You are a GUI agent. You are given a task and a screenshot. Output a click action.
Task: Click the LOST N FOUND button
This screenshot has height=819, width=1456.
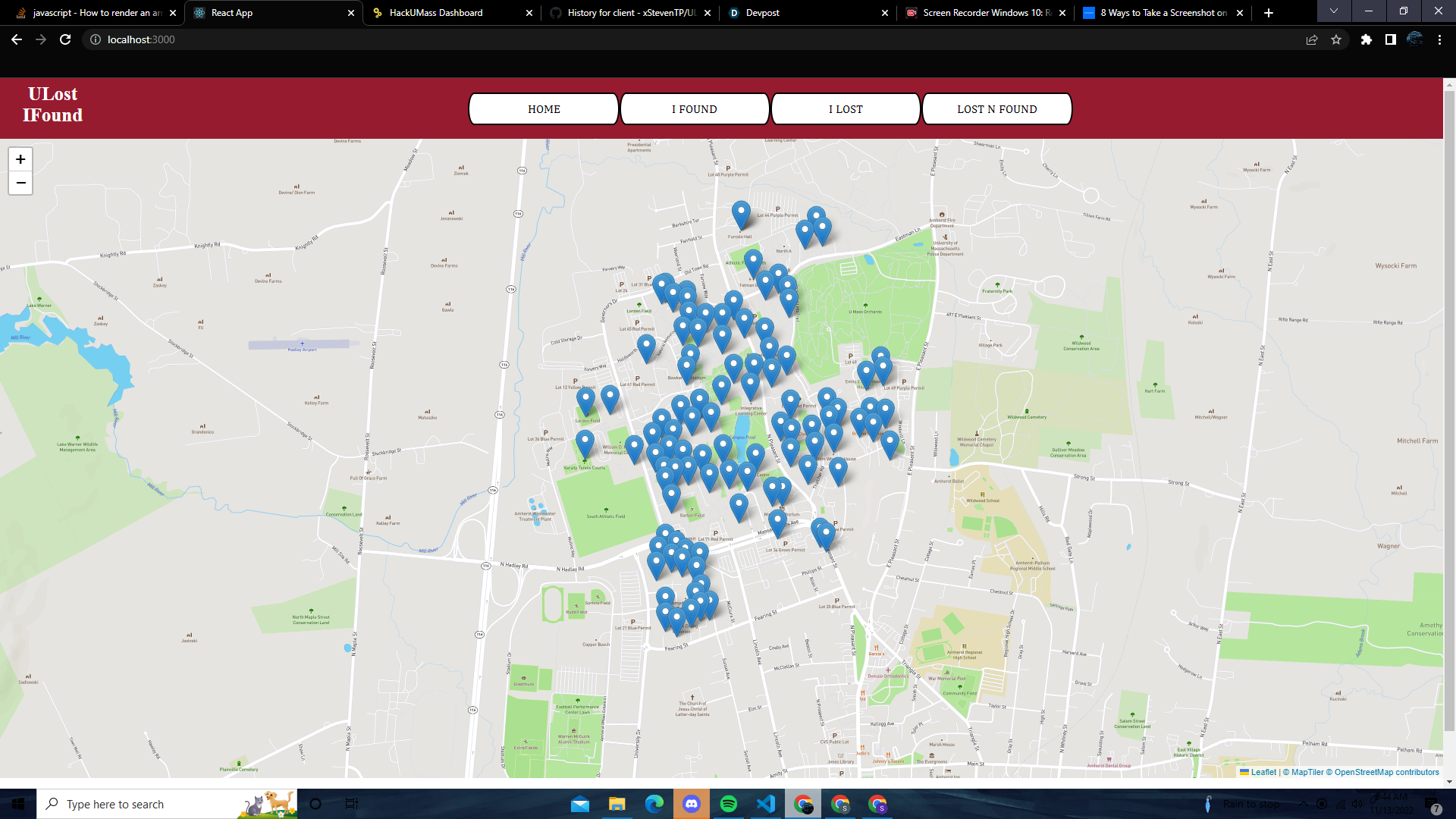coord(996,109)
